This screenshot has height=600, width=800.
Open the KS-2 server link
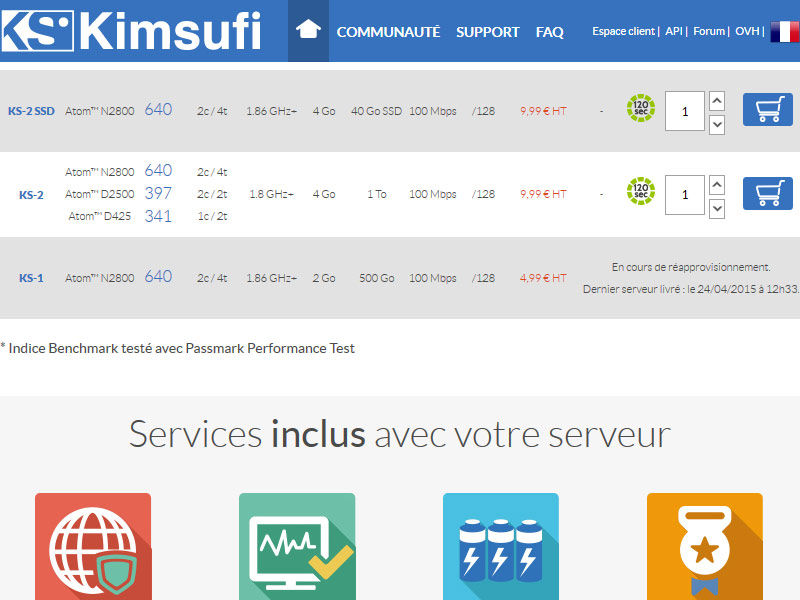31,195
